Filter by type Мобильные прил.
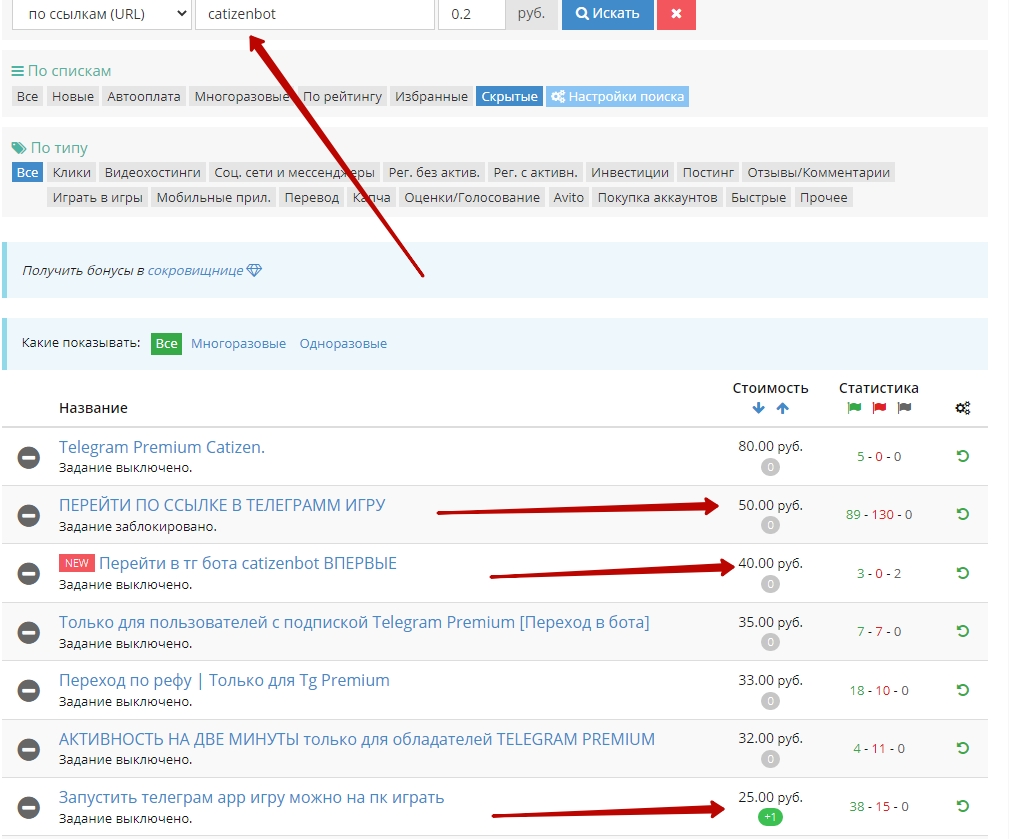This screenshot has height=839, width=1009. point(214,198)
